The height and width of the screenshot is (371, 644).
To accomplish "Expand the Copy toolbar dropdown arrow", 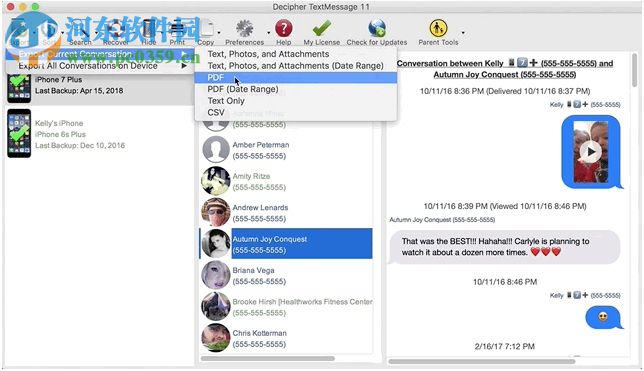I will pyautogui.click(x=219, y=33).
